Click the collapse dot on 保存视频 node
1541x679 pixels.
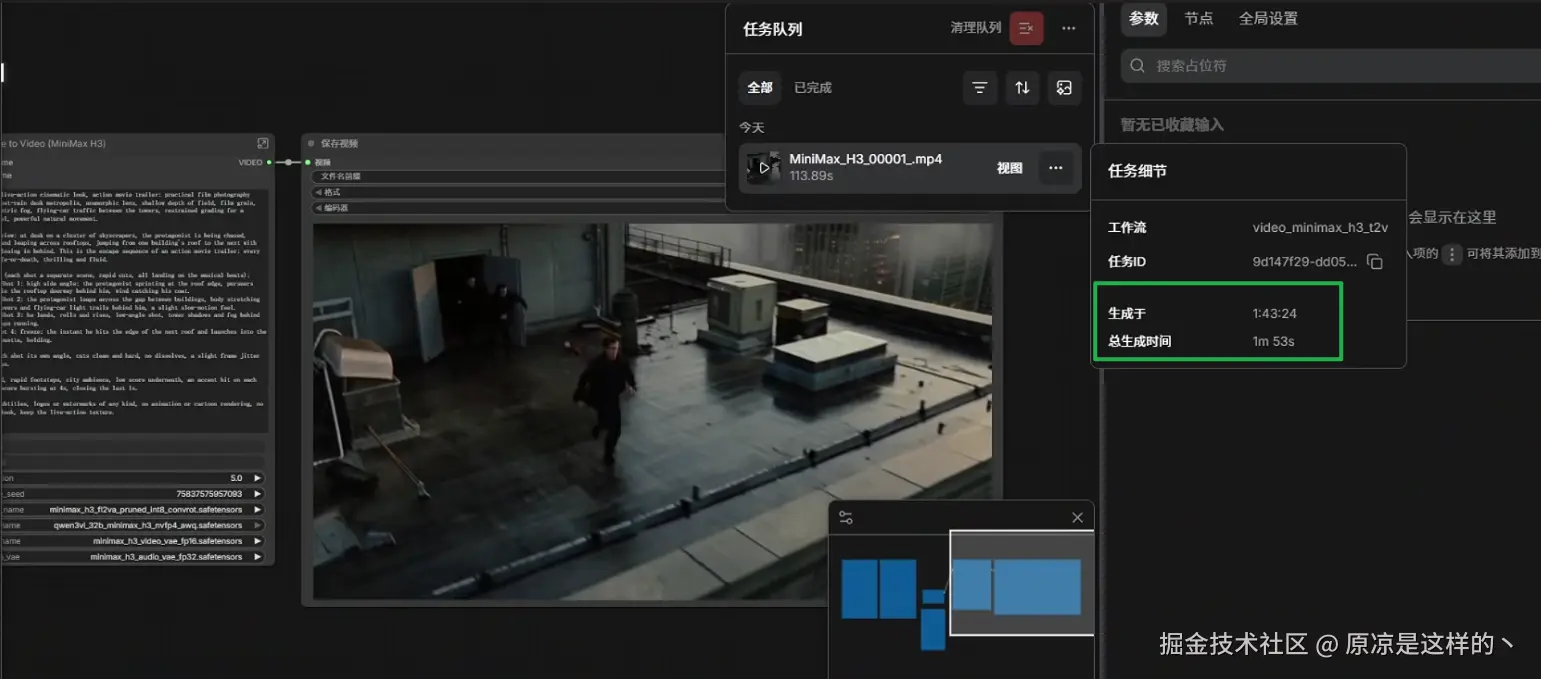pyautogui.click(x=311, y=143)
